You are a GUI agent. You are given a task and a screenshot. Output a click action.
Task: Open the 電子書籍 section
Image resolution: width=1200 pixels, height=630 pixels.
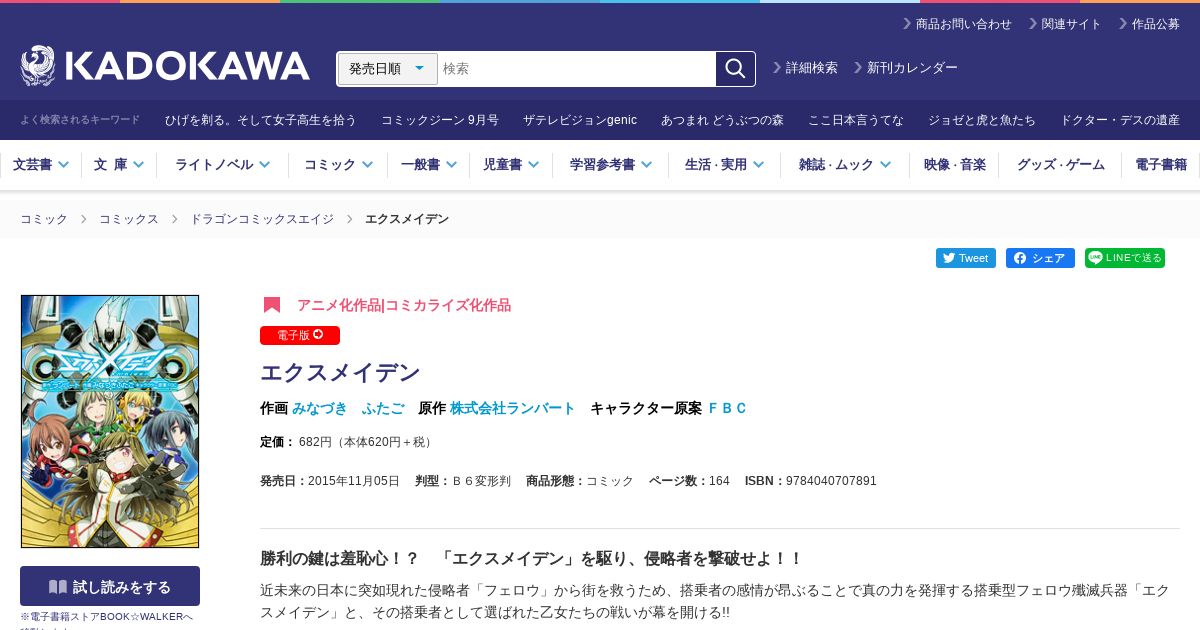[x=1161, y=165]
